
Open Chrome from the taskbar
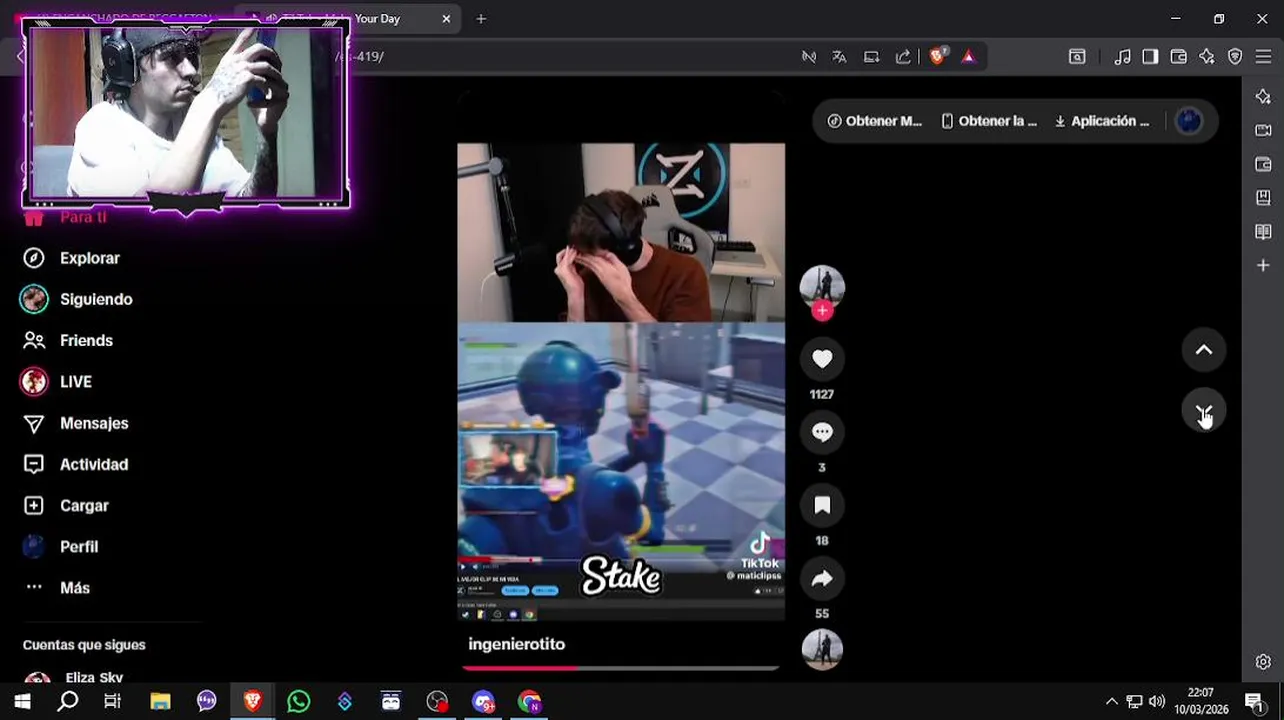tap(529, 702)
